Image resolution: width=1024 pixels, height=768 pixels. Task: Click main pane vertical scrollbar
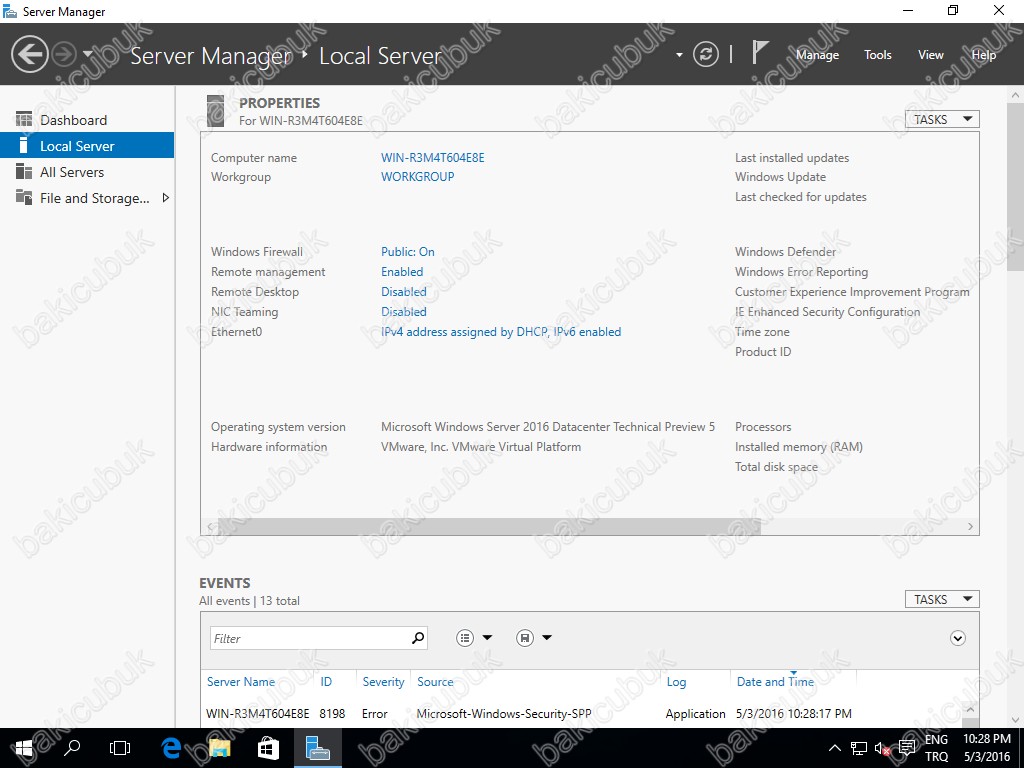pos(1015,185)
